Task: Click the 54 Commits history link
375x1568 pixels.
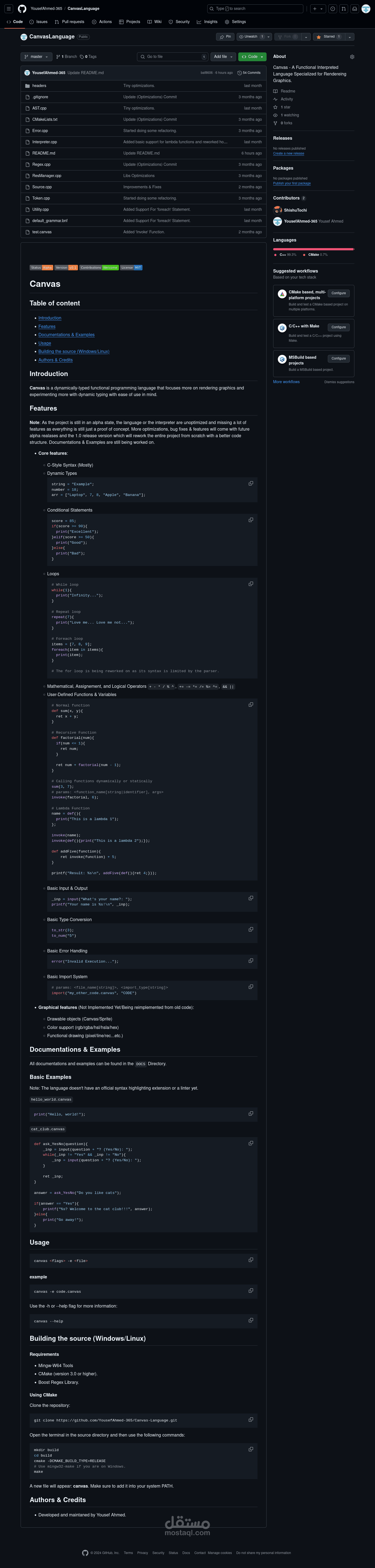Action: tap(249, 72)
